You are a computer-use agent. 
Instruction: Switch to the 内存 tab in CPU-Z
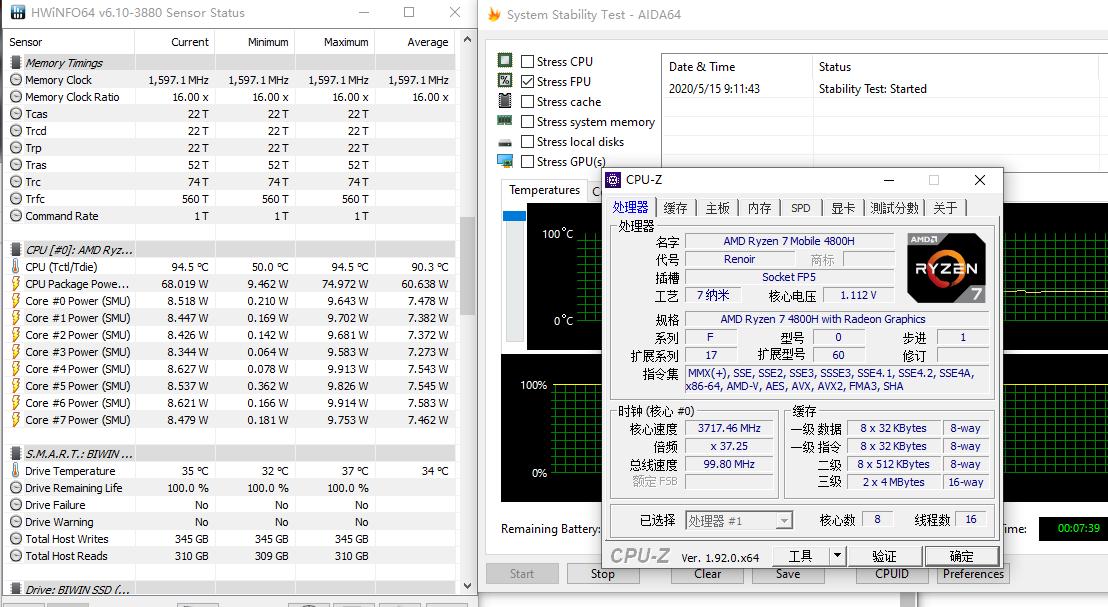(x=757, y=207)
